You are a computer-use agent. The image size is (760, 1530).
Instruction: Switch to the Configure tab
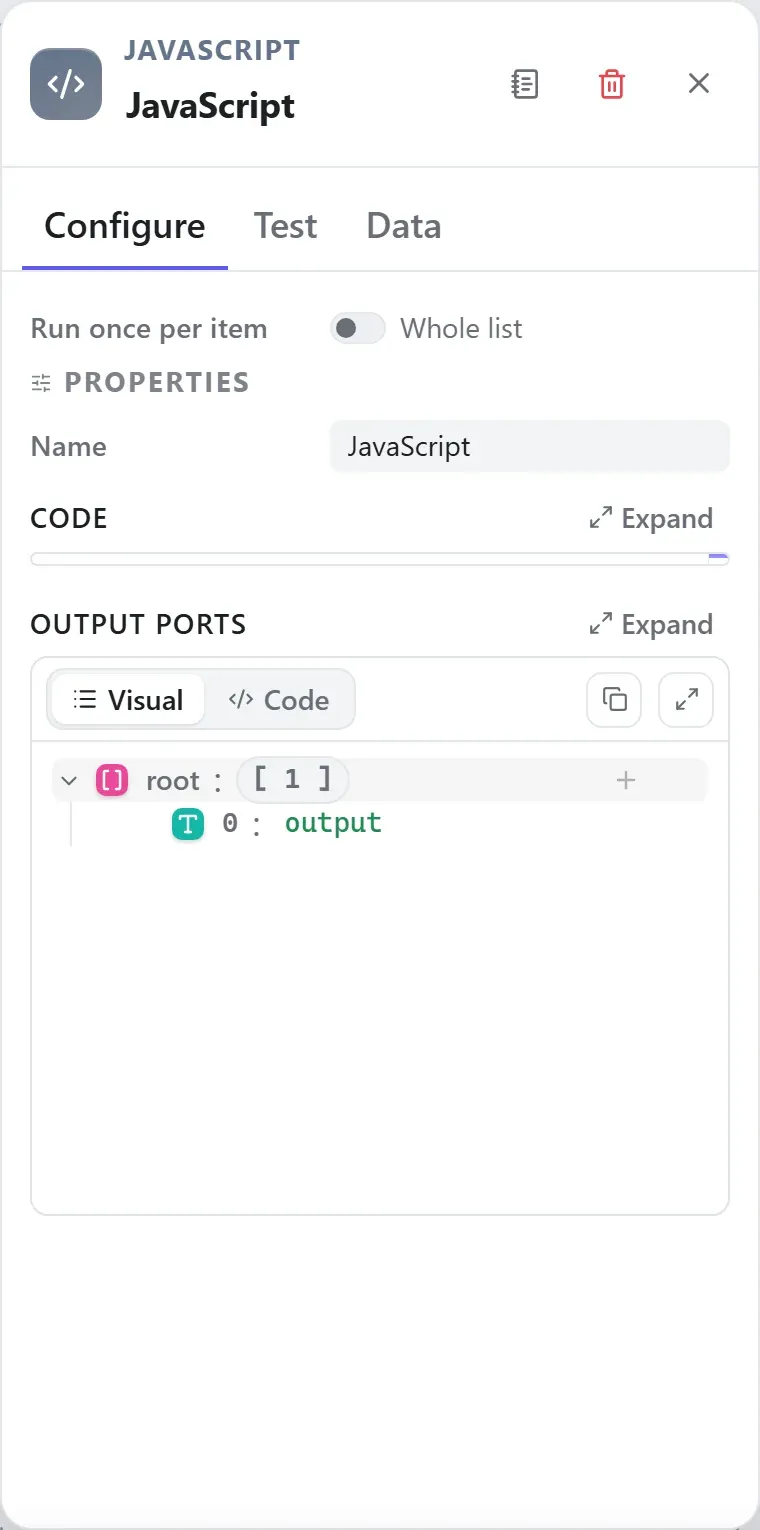click(125, 226)
